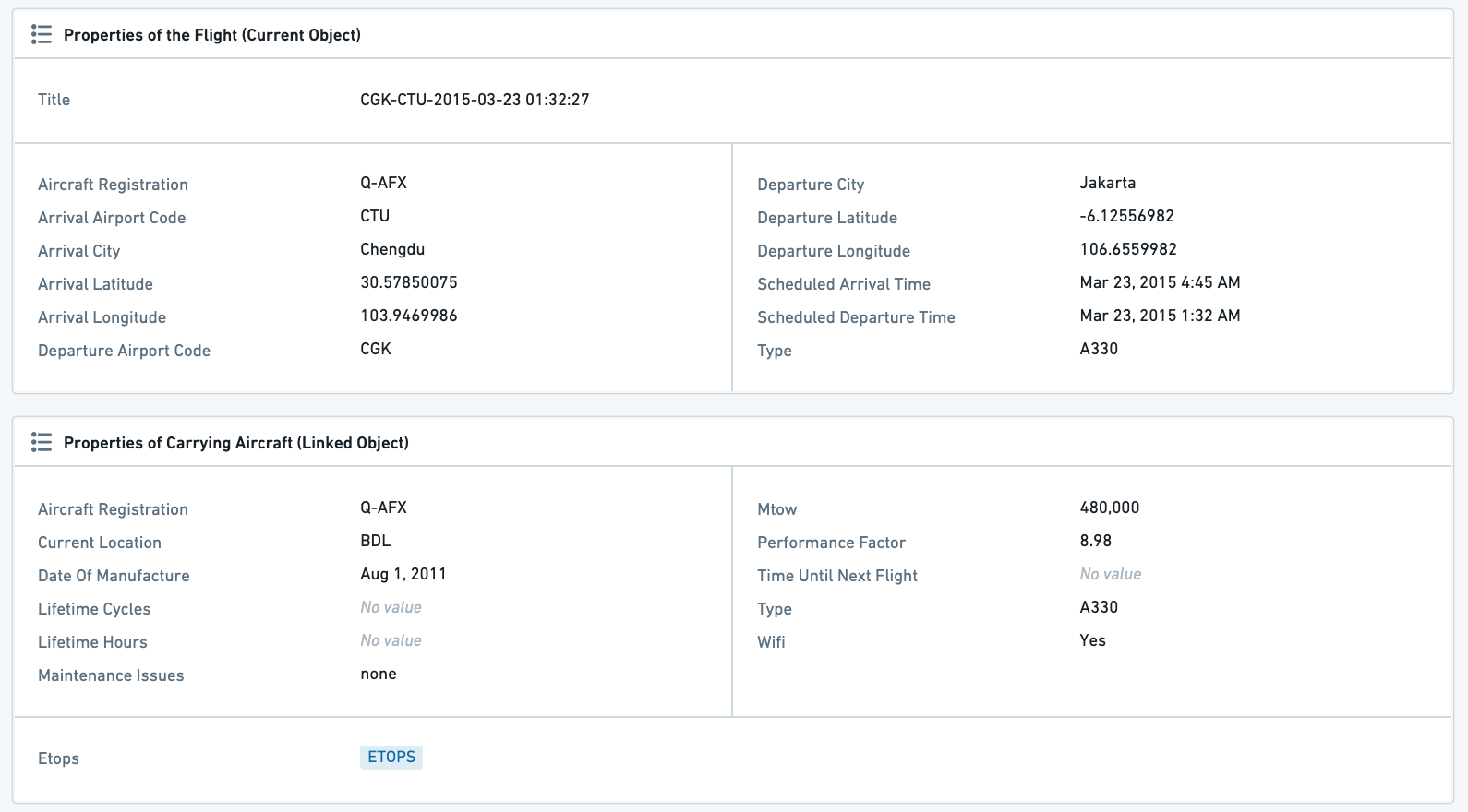The image size is (1468, 812).
Task: Select the Departure Latitude value -6.12556982
Action: tap(1127, 216)
